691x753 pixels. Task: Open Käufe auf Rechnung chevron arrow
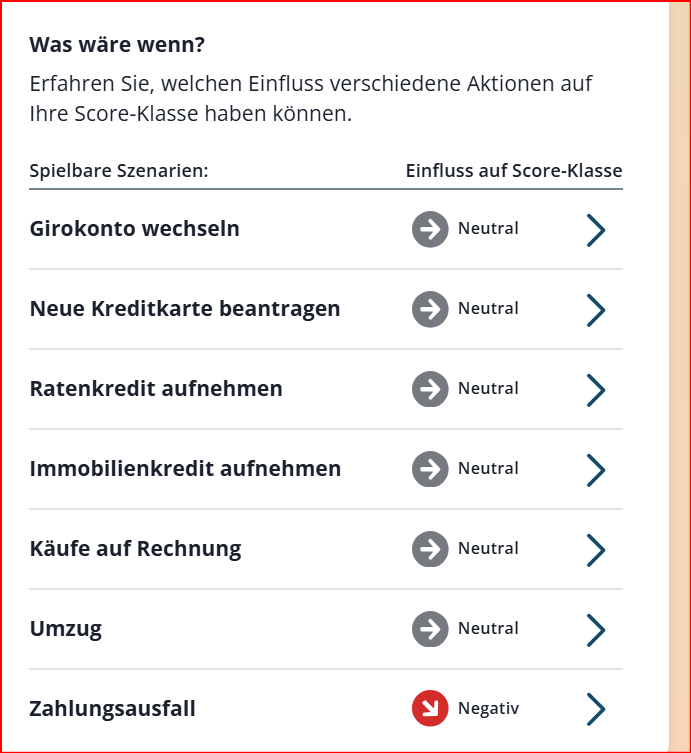pyautogui.click(x=596, y=549)
